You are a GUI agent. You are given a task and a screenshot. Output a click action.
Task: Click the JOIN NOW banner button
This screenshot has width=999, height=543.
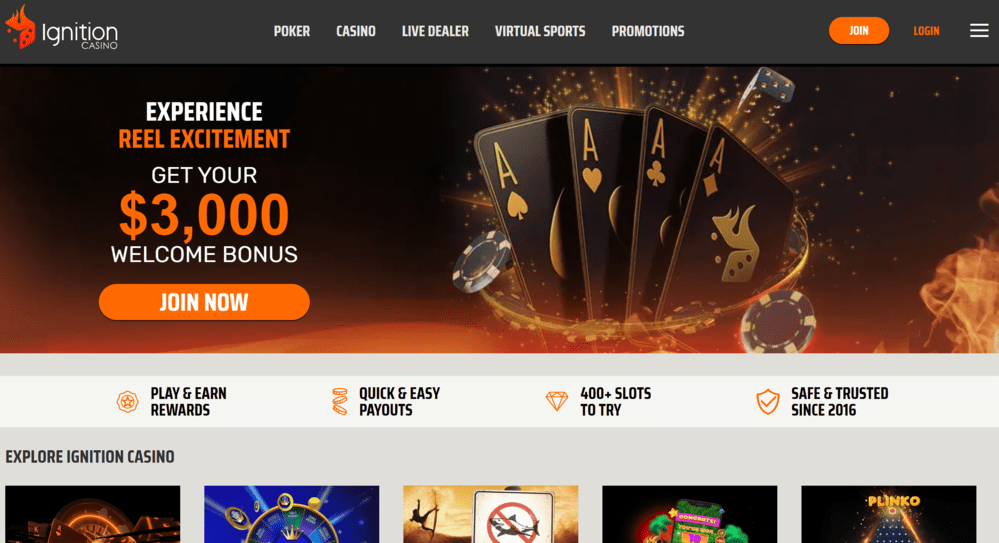[205, 302]
